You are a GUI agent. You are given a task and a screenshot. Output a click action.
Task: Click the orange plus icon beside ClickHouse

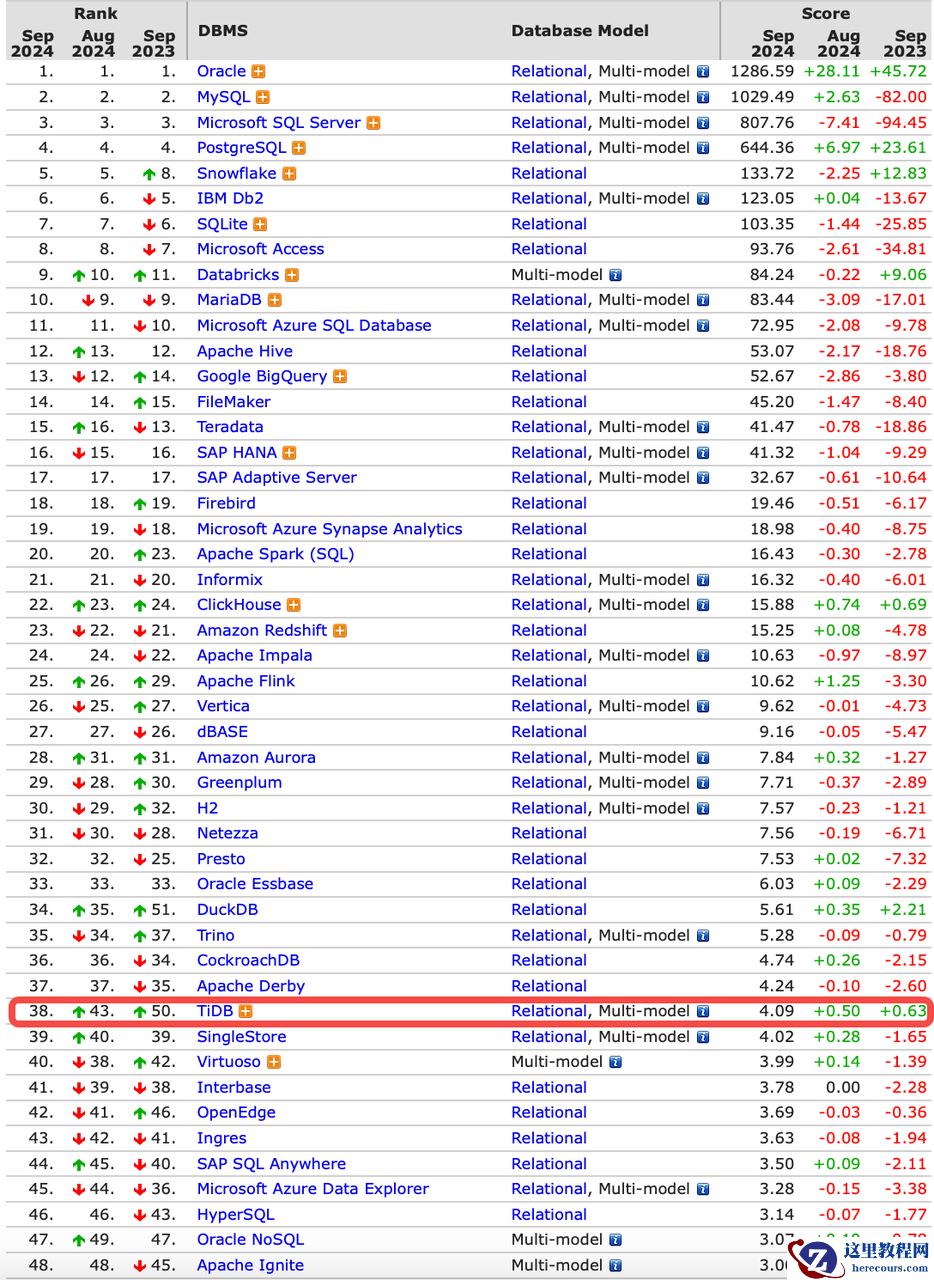coord(294,605)
